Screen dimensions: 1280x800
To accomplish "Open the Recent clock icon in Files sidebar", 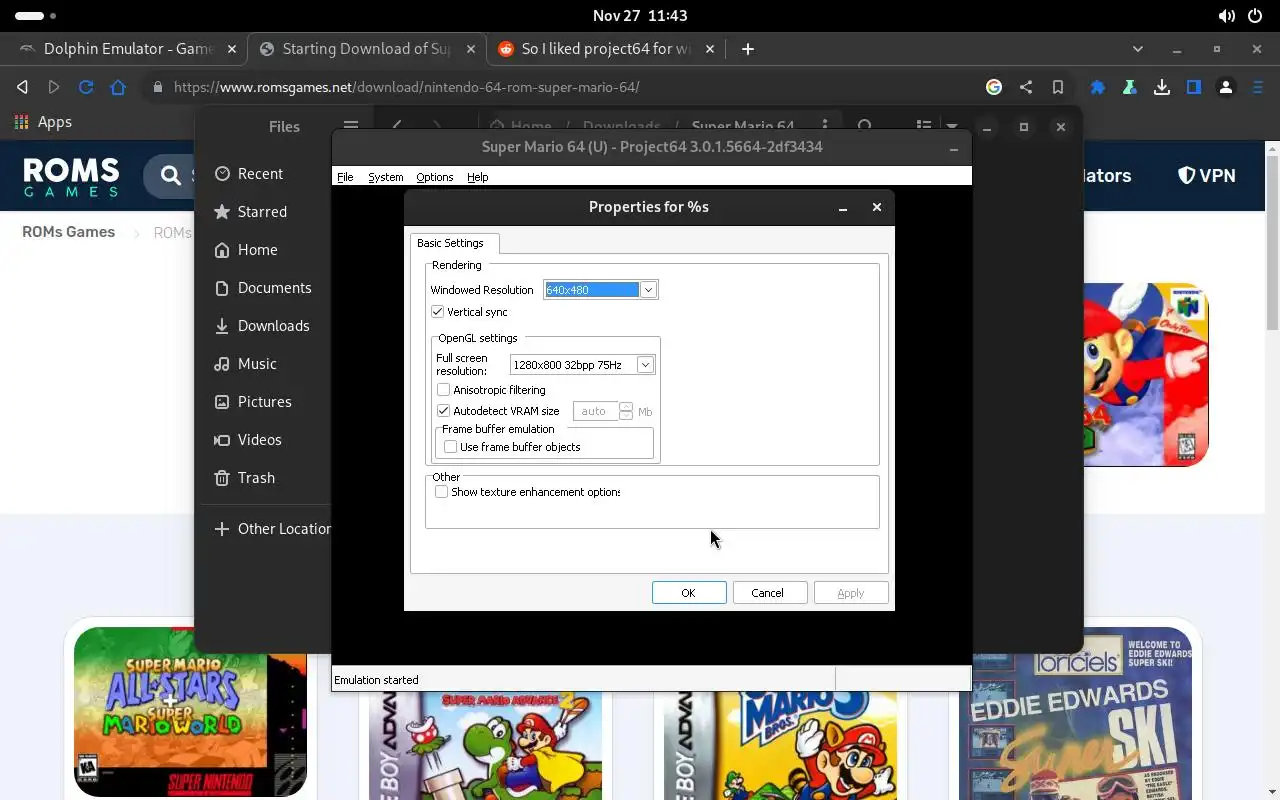I will click(x=222, y=174).
